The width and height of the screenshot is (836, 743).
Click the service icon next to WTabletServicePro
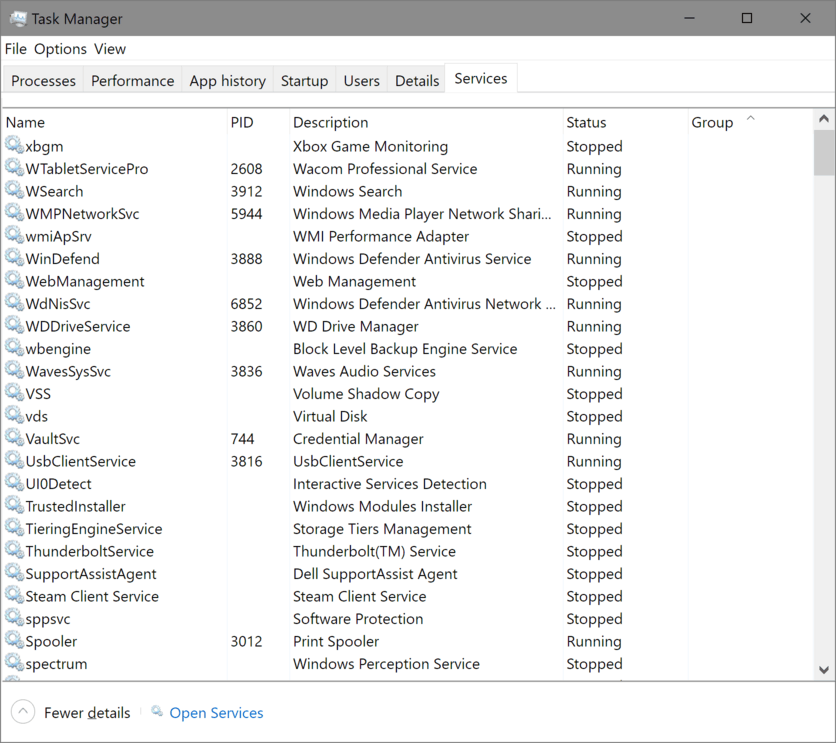point(14,167)
